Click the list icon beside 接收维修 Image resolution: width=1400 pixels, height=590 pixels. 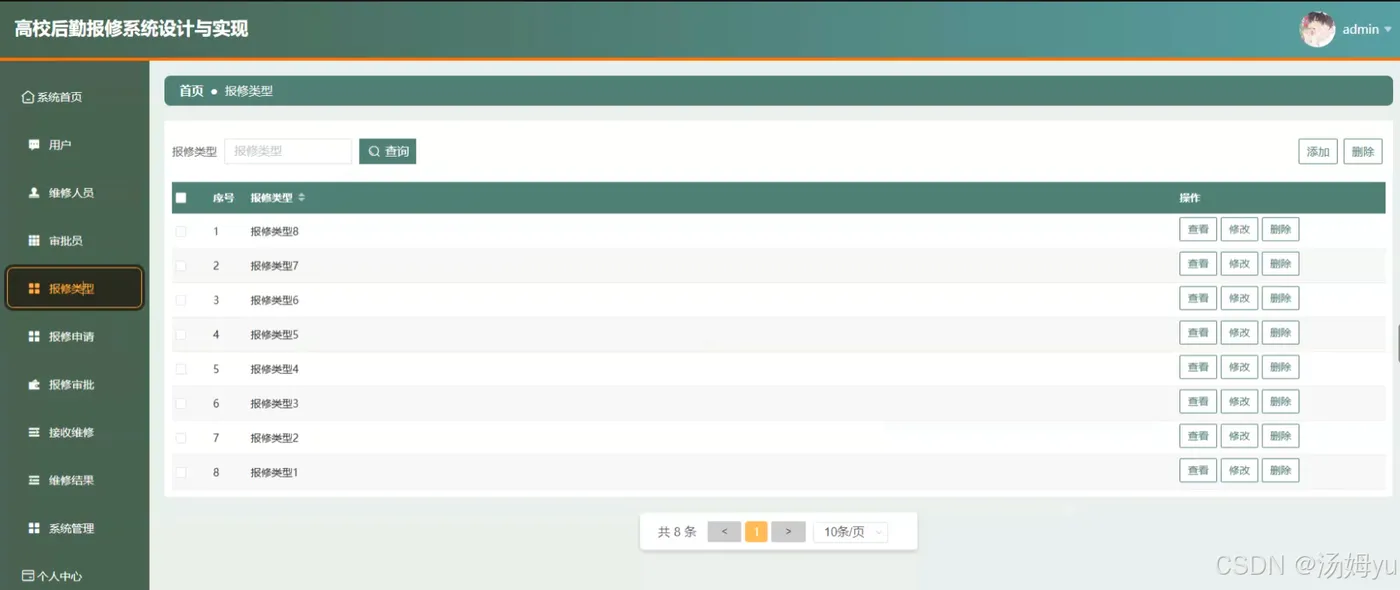click(x=34, y=432)
